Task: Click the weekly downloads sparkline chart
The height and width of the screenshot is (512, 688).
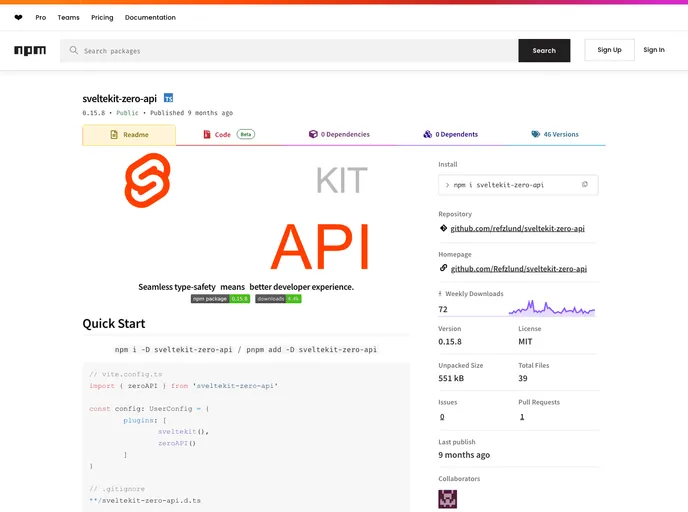Action: pos(552,308)
